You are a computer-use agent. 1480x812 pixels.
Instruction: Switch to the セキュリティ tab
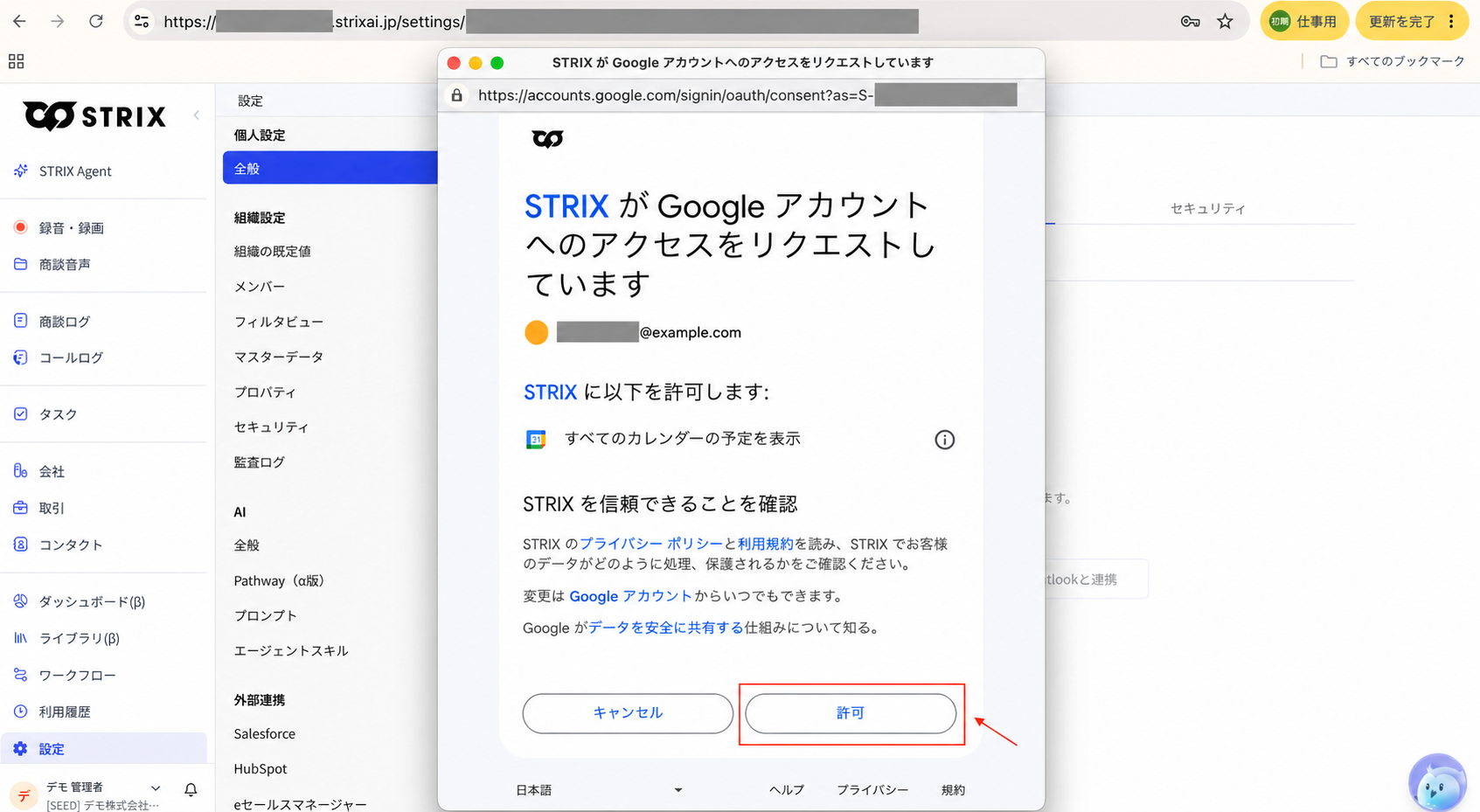click(x=1207, y=208)
